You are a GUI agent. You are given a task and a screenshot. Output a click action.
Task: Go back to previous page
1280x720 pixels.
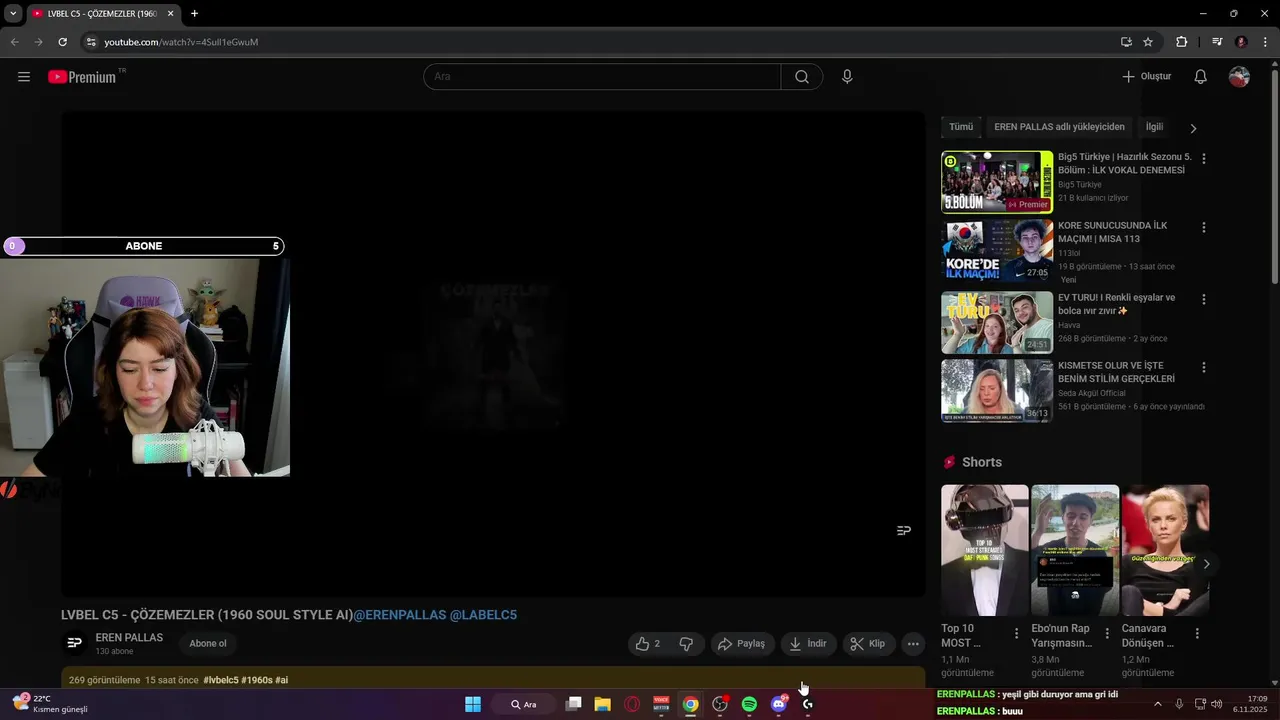click(14, 42)
